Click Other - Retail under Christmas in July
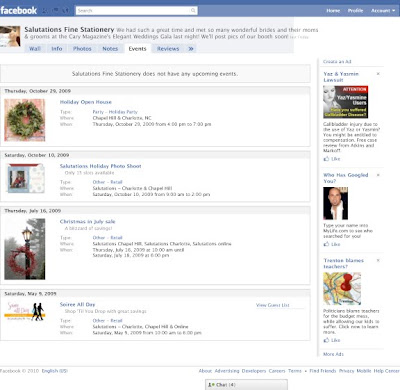The height and width of the screenshot is (390, 400). (x=107, y=238)
